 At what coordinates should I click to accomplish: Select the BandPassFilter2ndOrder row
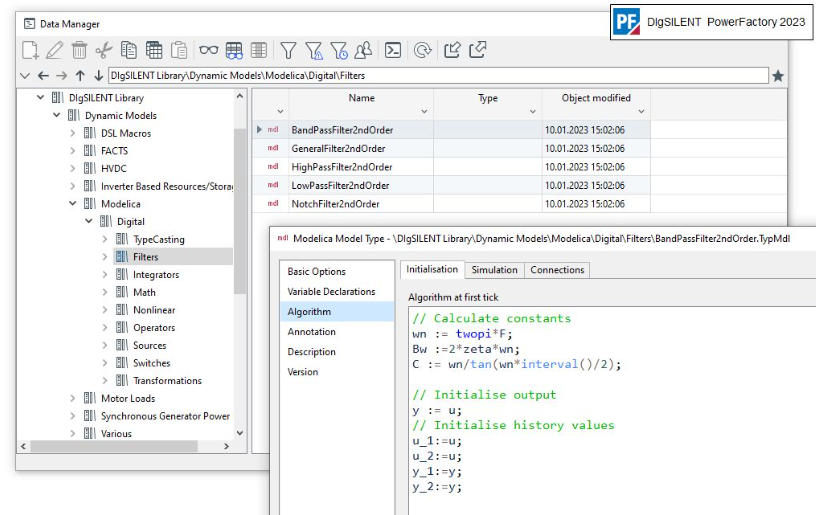tap(452, 130)
